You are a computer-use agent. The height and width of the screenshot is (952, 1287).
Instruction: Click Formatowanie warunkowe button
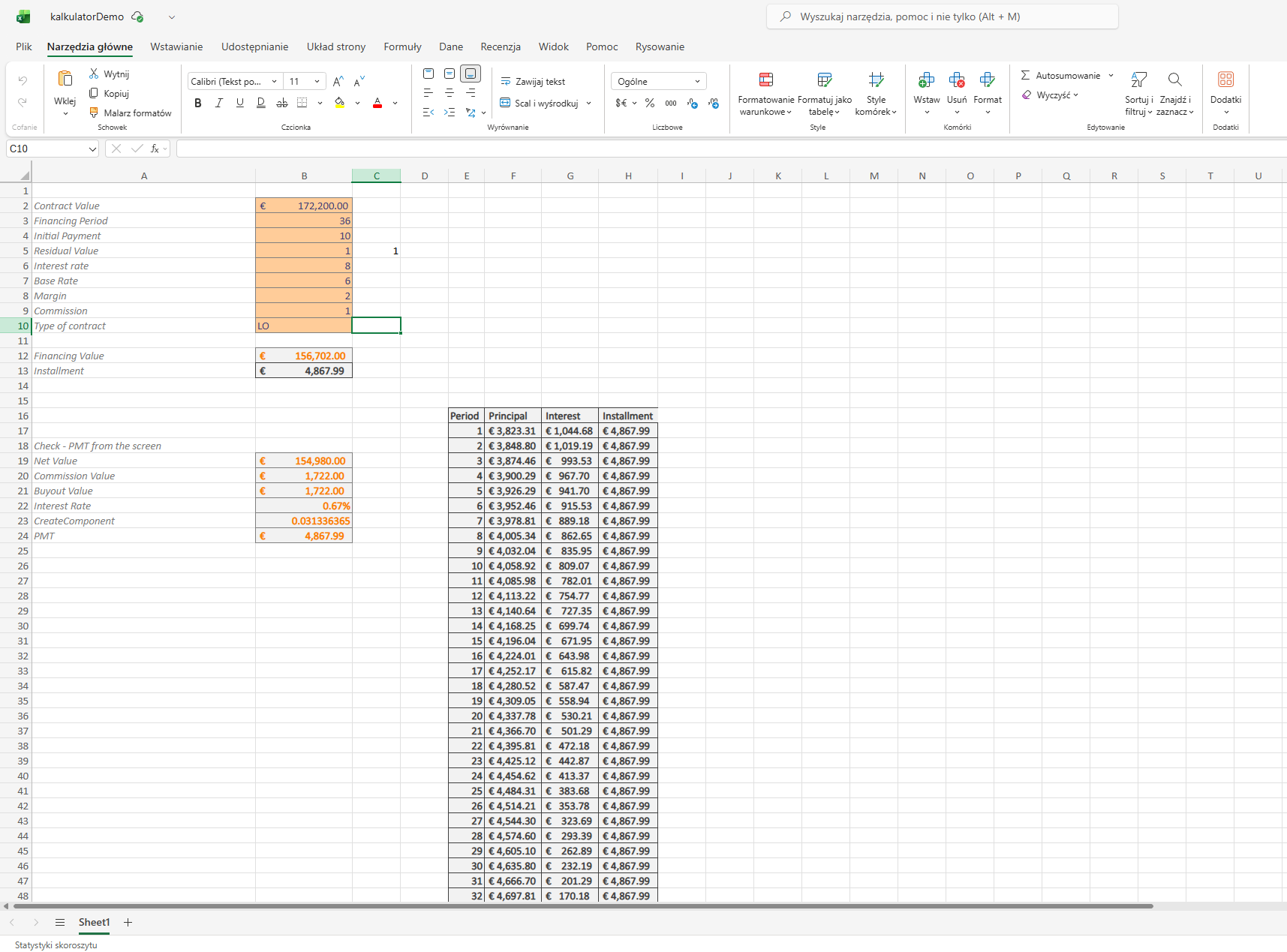(x=765, y=92)
